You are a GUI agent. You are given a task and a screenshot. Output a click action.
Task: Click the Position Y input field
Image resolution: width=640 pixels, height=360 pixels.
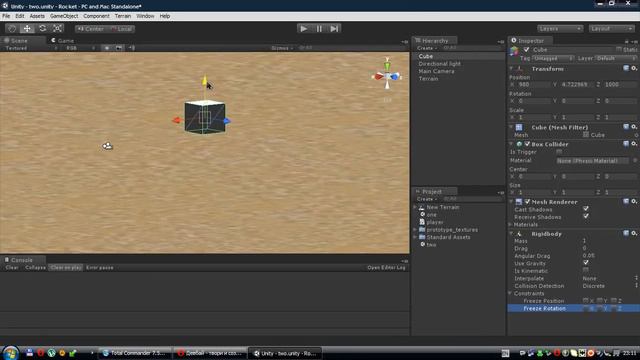pyautogui.click(x=576, y=84)
